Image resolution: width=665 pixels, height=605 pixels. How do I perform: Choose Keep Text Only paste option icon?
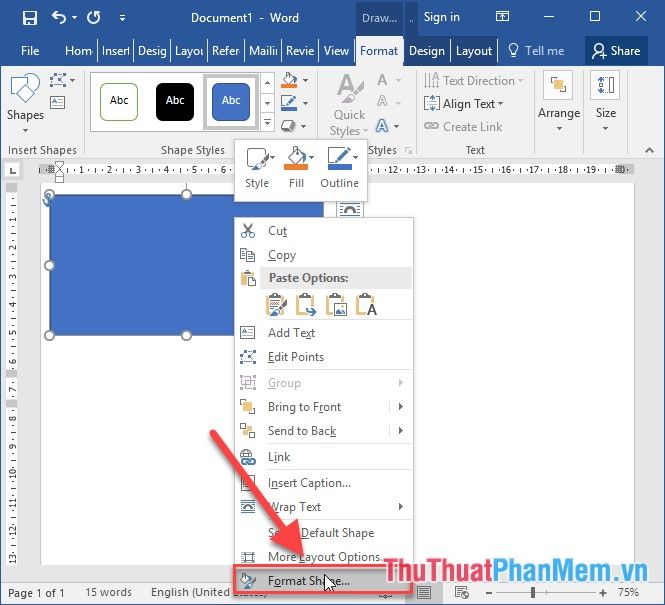(366, 304)
